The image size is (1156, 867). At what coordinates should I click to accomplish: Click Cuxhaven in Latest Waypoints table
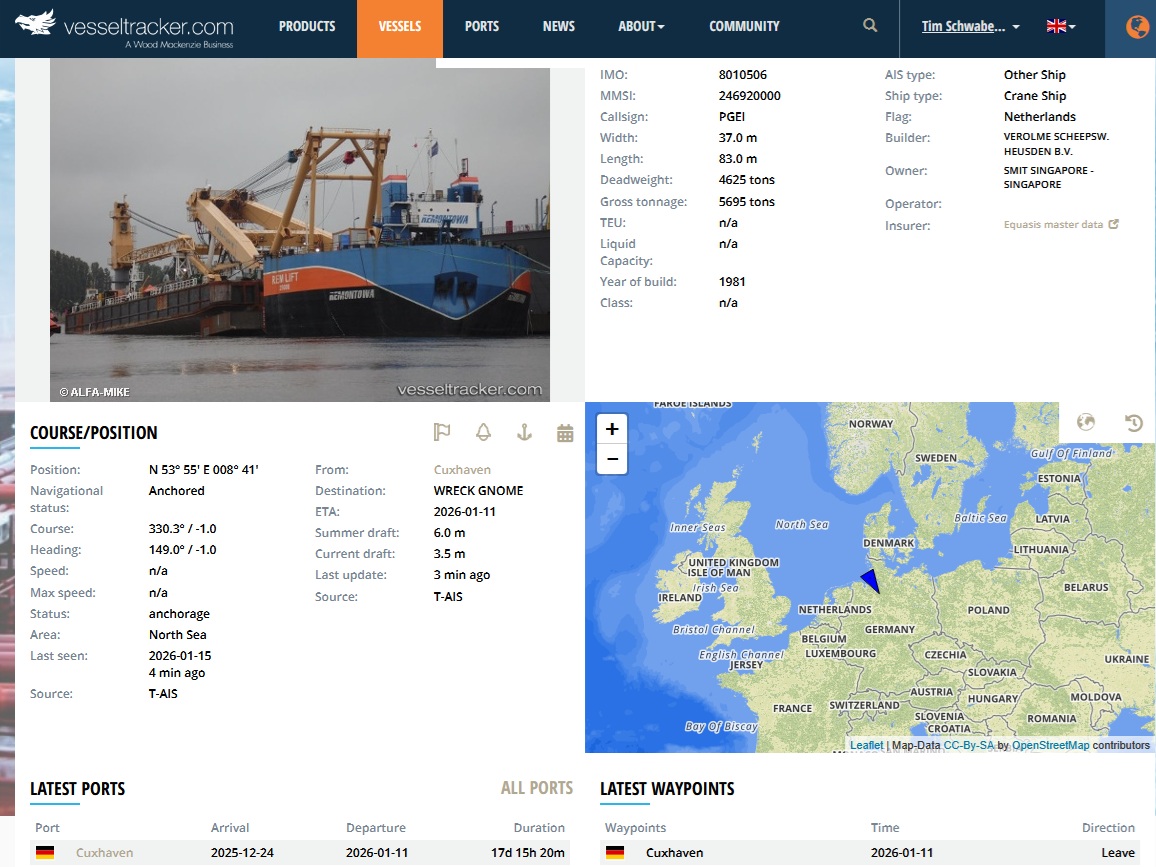click(x=675, y=852)
